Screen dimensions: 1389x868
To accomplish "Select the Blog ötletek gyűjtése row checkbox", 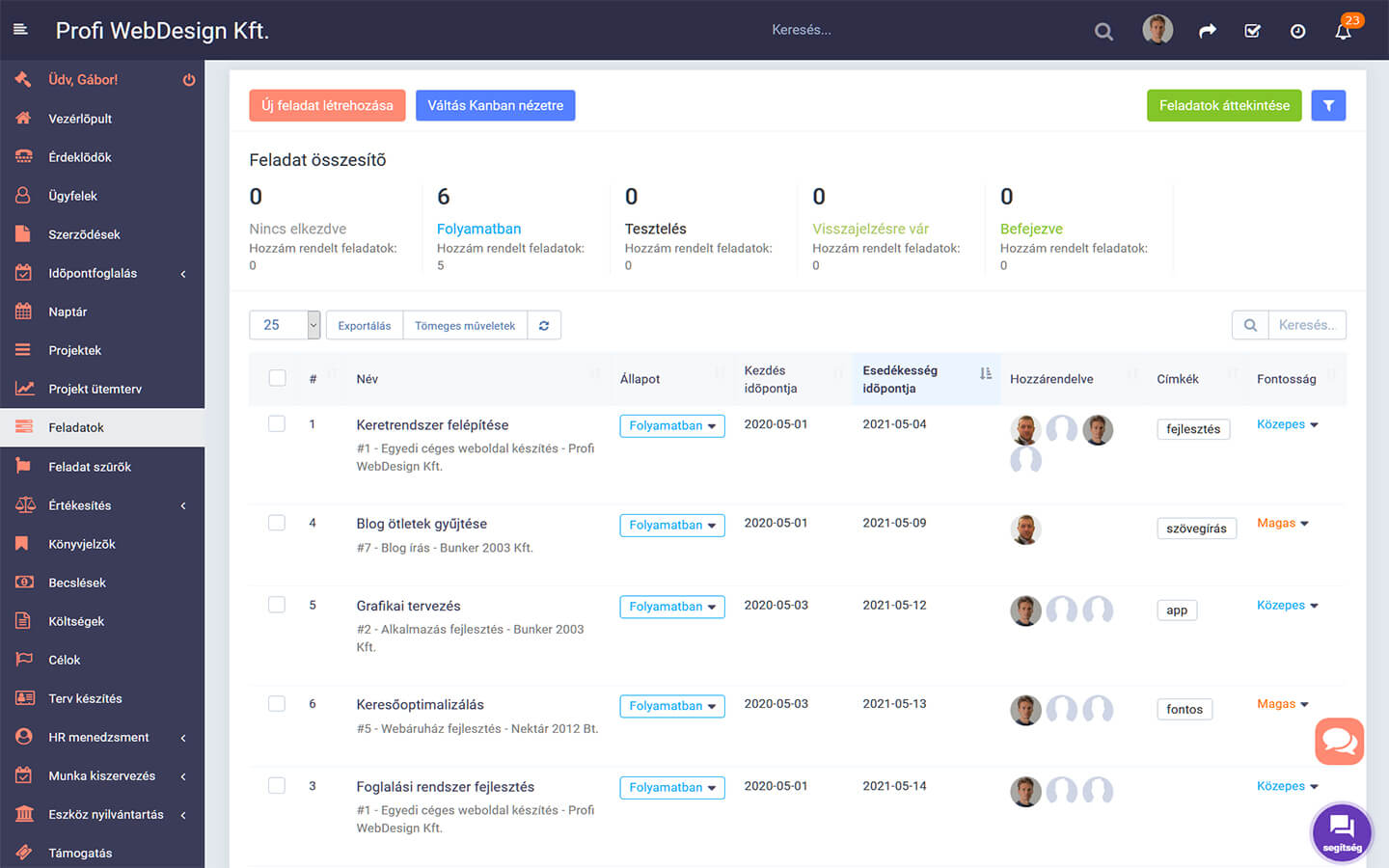I will coord(277,523).
